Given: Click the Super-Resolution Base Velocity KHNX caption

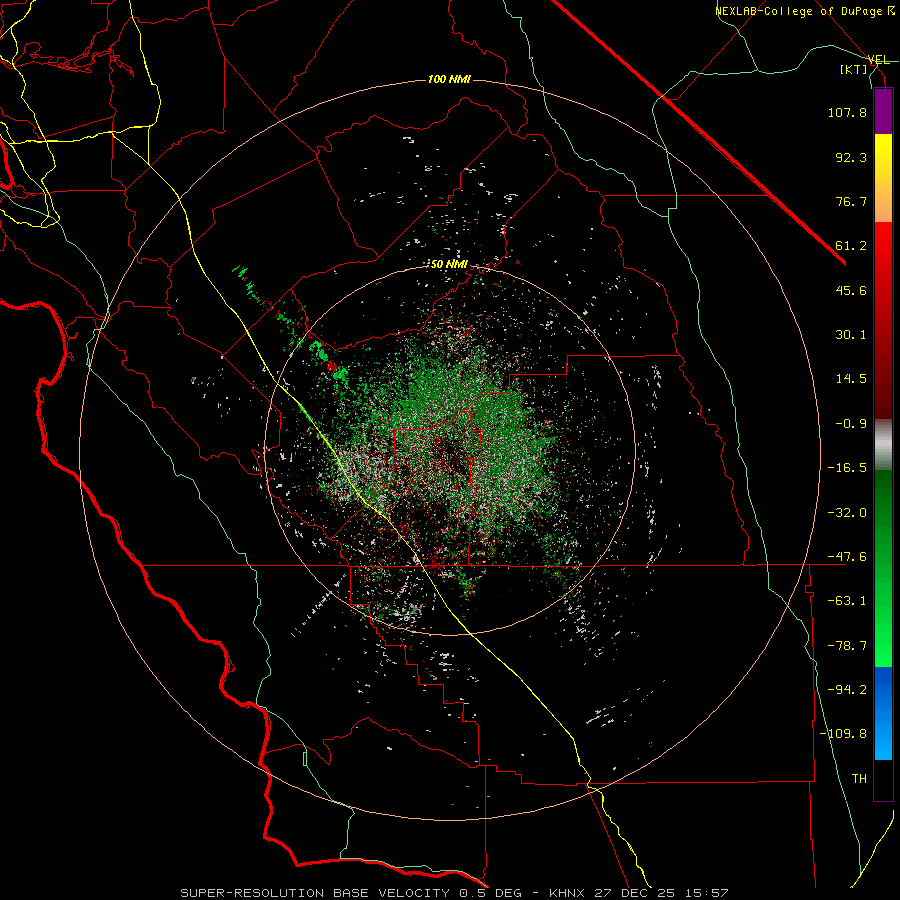Looking at the screenshot, I should pyautogui.click(x=454, y=893).
